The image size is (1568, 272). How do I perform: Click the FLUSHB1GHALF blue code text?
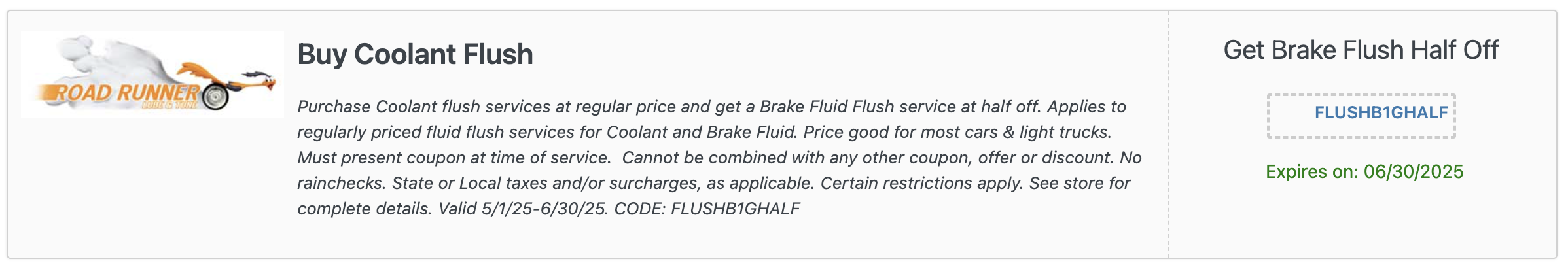pyautogui.click(x=1381, y=112)
